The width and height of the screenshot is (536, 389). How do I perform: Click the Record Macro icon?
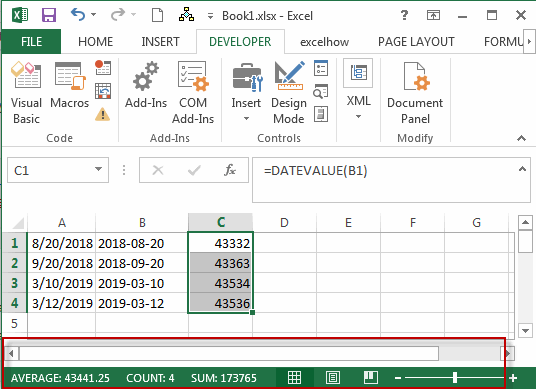(x=103, y=67)
